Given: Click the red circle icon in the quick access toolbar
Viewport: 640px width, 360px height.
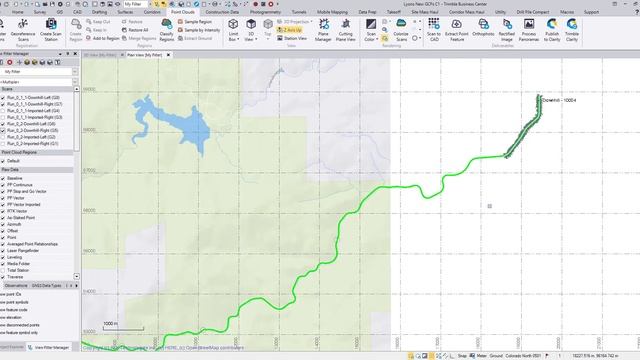Looking at the screenshot, I should coord(271,4).
